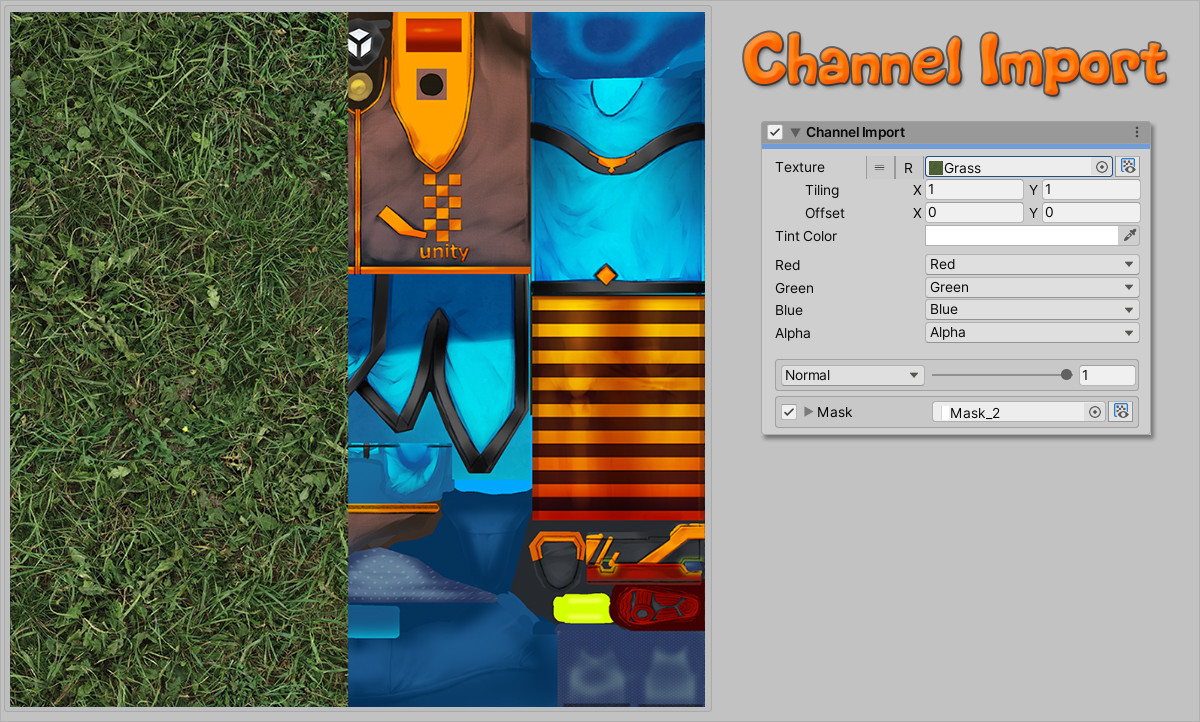Image resolution: width=1200 pixels, height=722 pixels.
Task: Open the Green channel dropdown
Action: click(1032, 287)
